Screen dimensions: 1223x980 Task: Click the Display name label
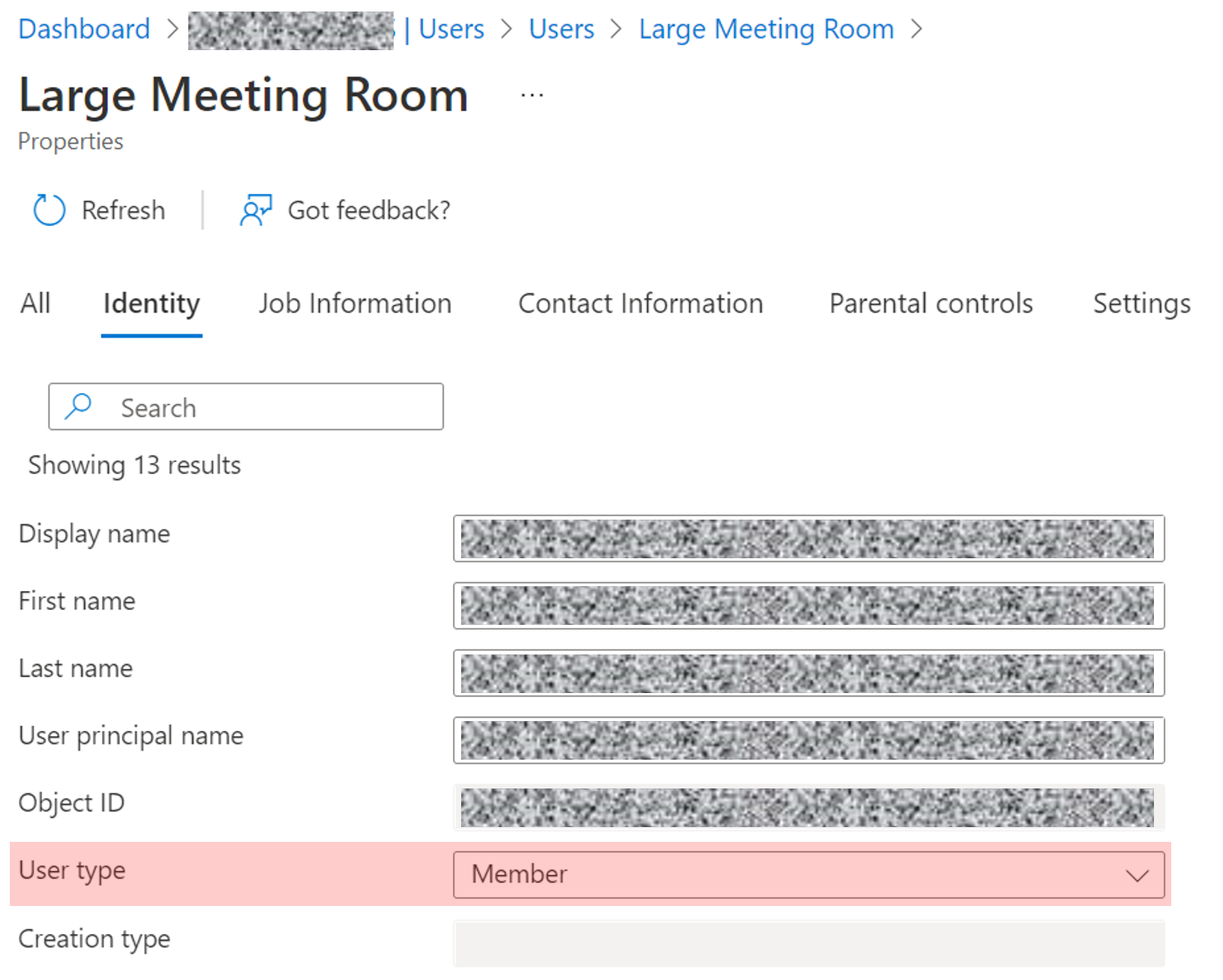tap(95, 534)
